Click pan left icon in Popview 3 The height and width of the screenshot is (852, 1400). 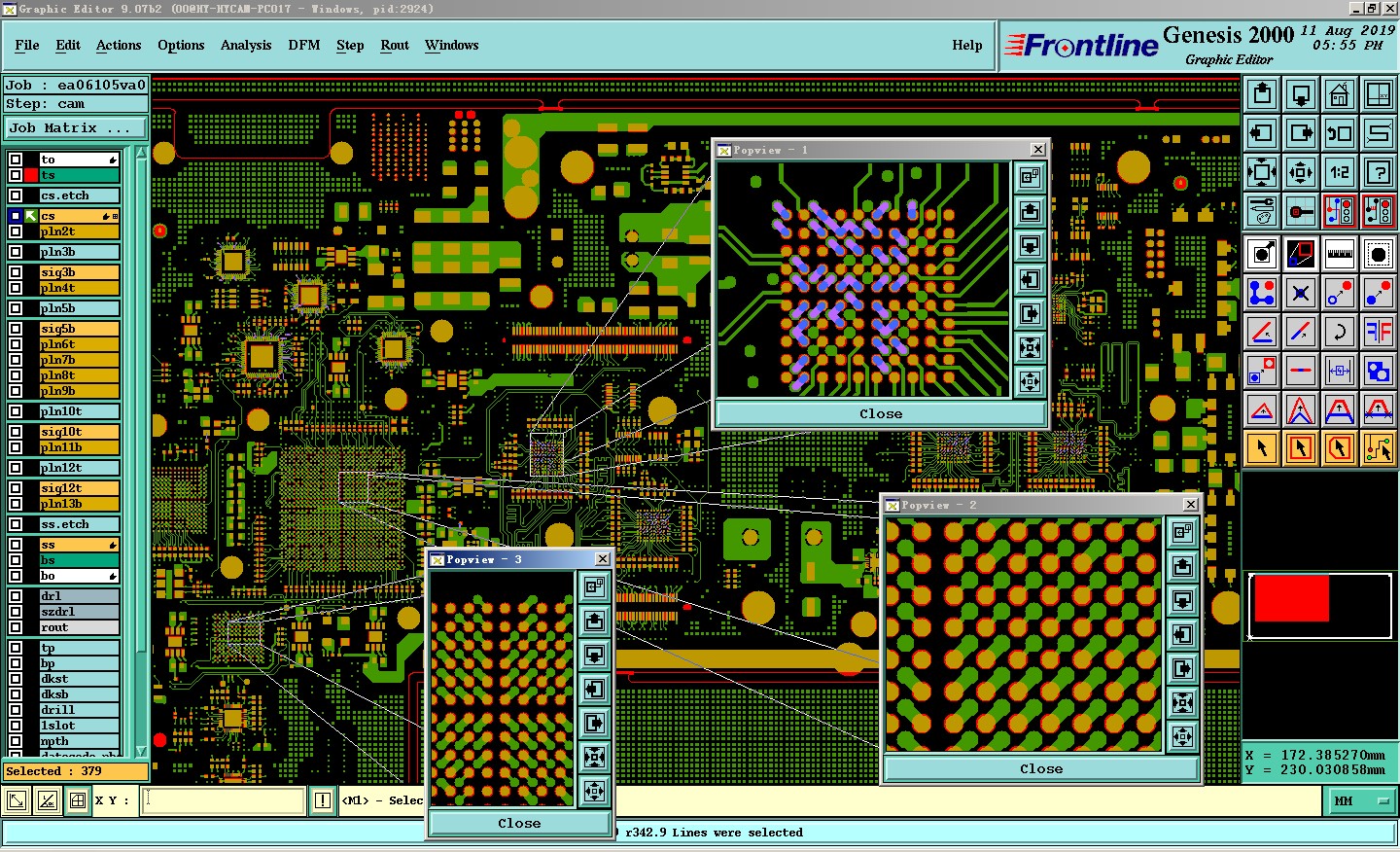click(595, 689)
